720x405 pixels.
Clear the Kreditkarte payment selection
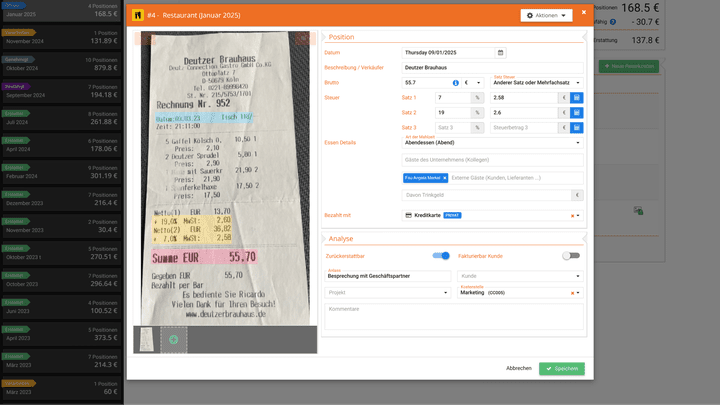[x=571, y=215]
